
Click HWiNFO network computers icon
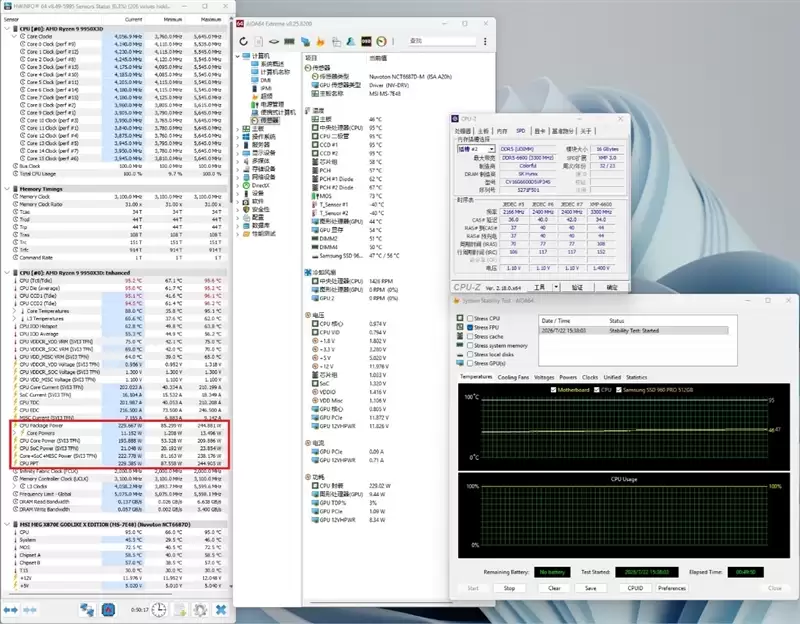[x=87, y=609]
